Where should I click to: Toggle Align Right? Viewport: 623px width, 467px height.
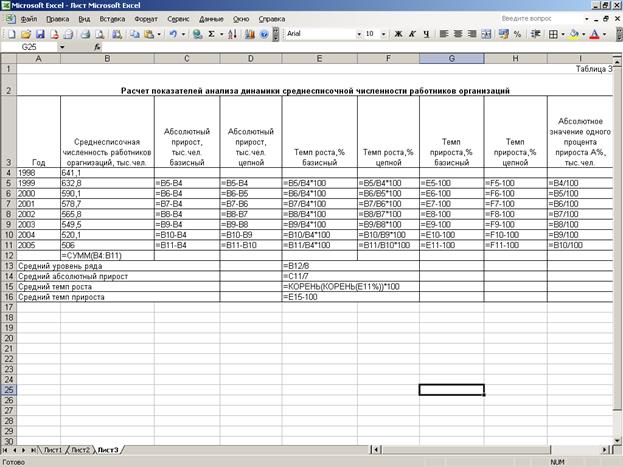pyautogui.click(x=472, y=34)
